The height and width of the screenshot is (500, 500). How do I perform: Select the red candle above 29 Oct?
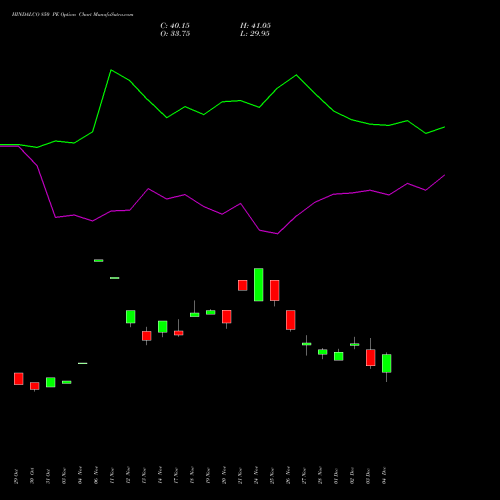pyautogui.click(x=19, y=379)
